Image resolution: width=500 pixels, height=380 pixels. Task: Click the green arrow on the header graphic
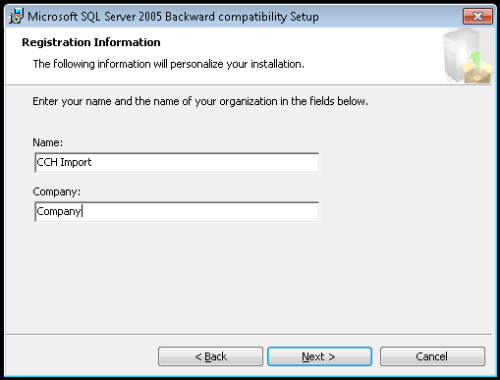click(477, 58)
